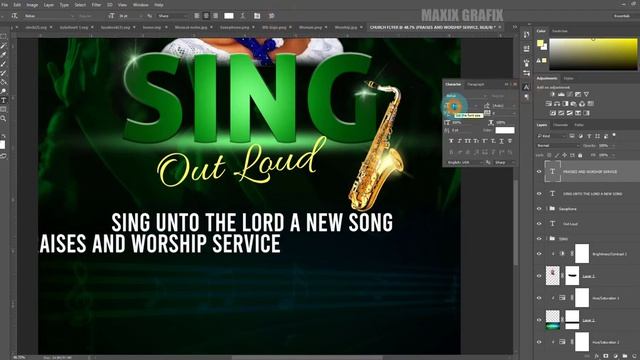Image resolution: width=640 pixels, height=360 pixels.
Task: Click layer Opacity value field
Action: click(604, 146)
